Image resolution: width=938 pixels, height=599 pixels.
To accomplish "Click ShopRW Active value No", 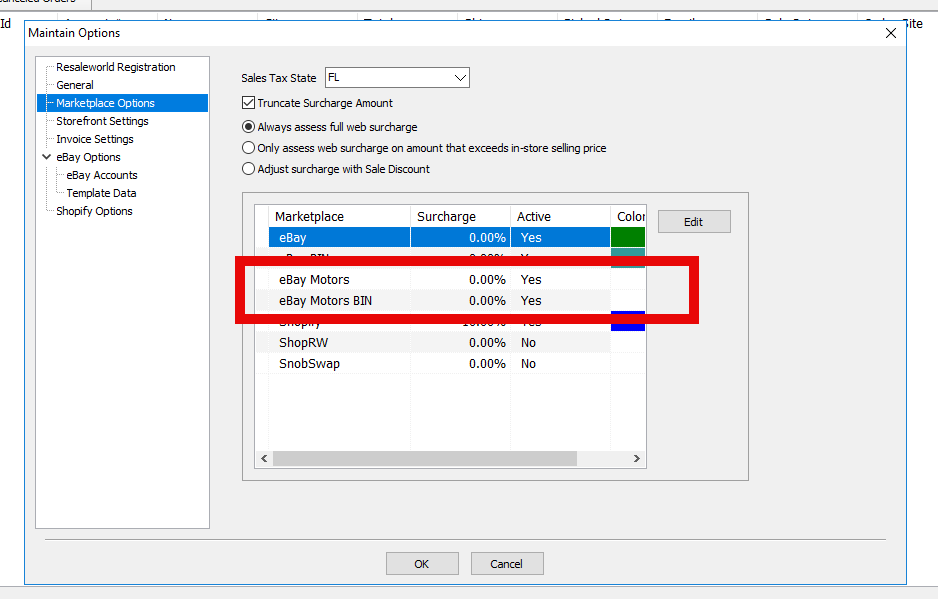I will tap(528, 342).
